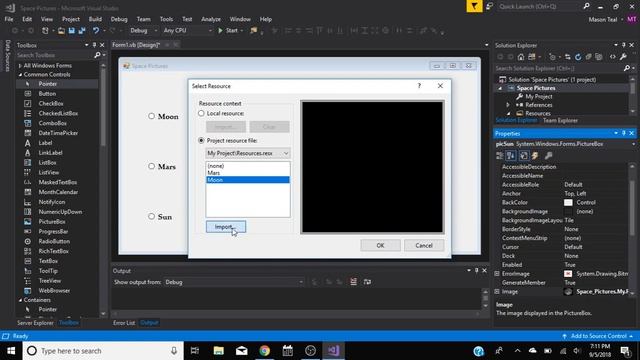
Task: Click the Toggle Word Wrap output icon
Action: pyautogui.click(x=367, y=282)
